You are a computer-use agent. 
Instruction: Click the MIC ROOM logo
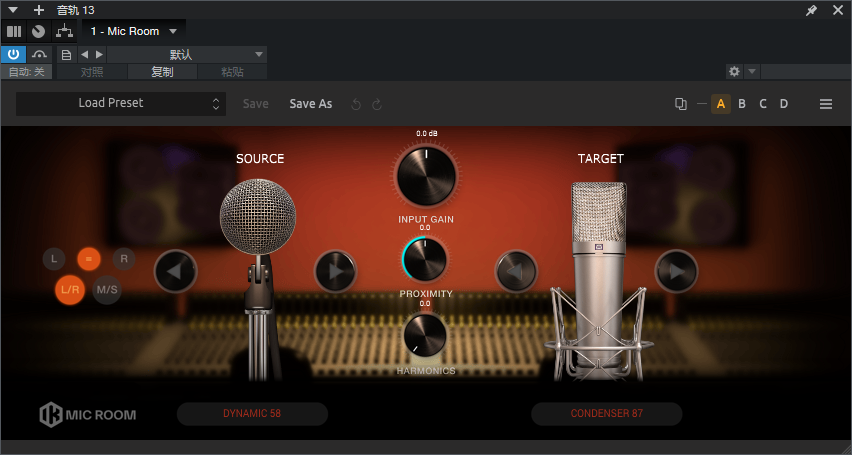pyautogui.click(x=87, y=415)
